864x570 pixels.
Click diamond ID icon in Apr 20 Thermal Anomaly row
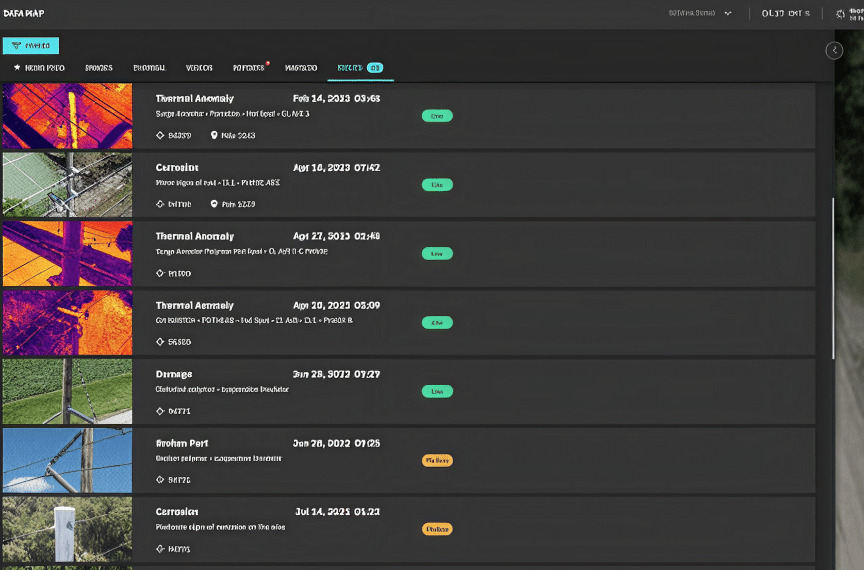pos(160,342)
